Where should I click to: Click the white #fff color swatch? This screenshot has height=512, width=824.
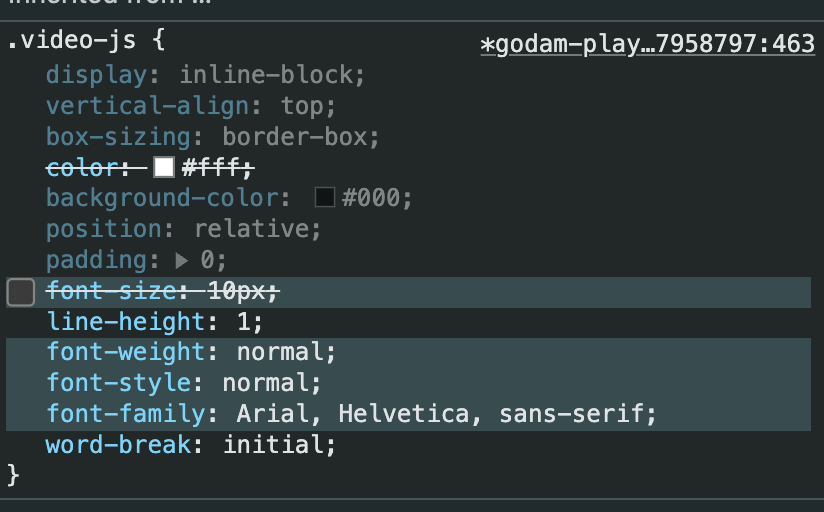click(164, 167)
